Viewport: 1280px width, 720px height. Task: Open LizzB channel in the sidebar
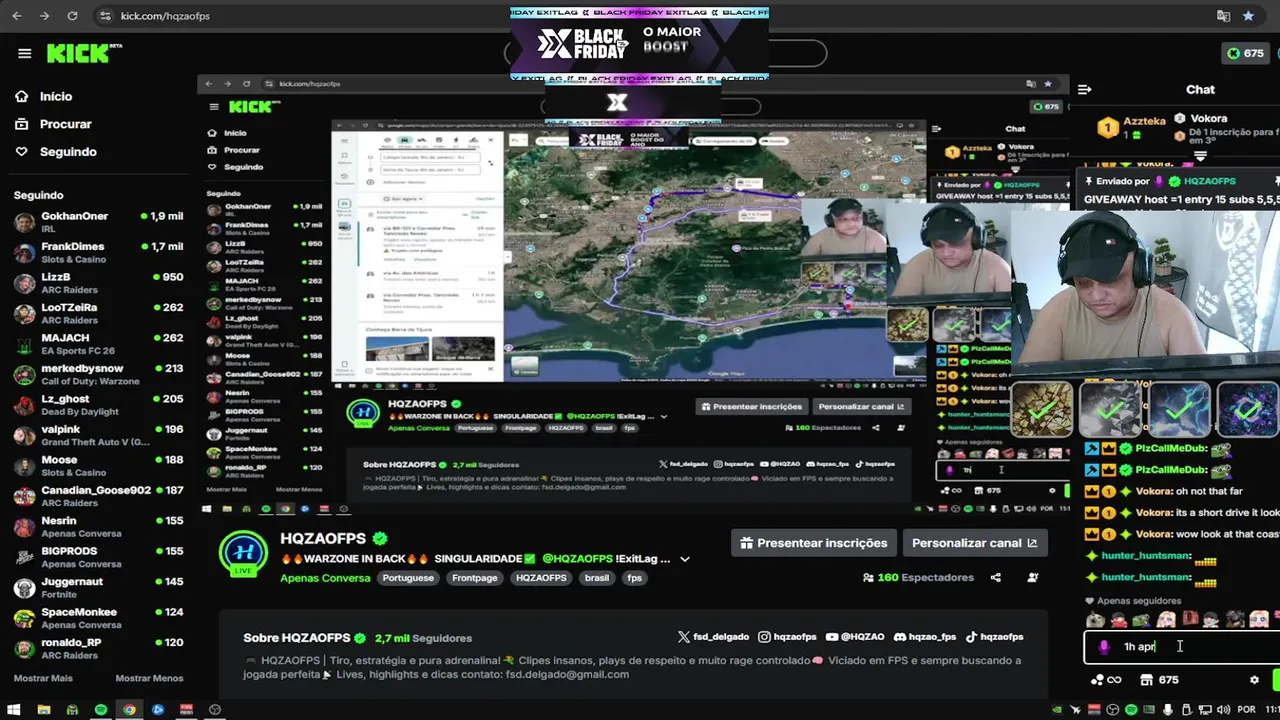(98, 283)
